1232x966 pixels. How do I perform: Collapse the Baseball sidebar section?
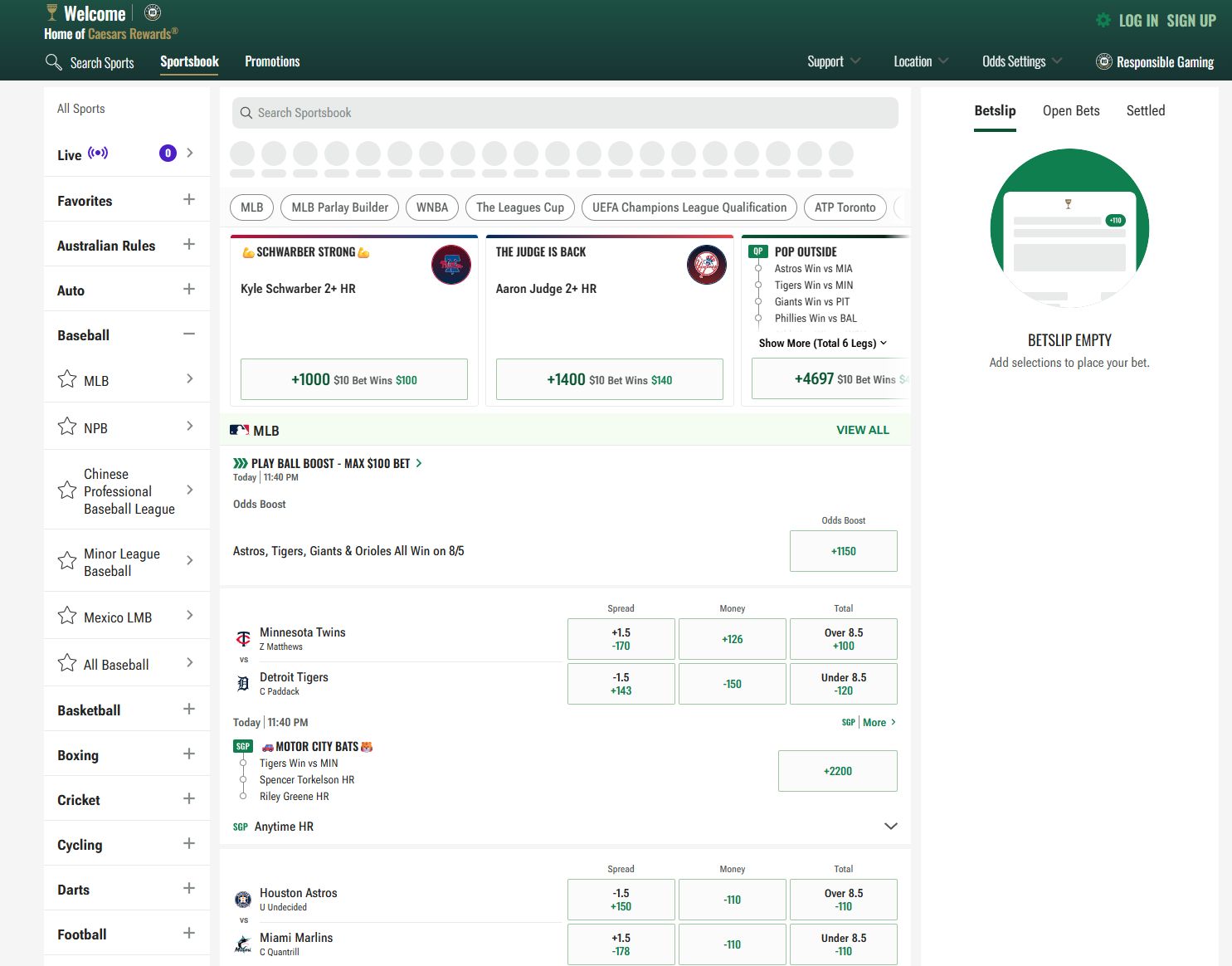tap(189, 334)
